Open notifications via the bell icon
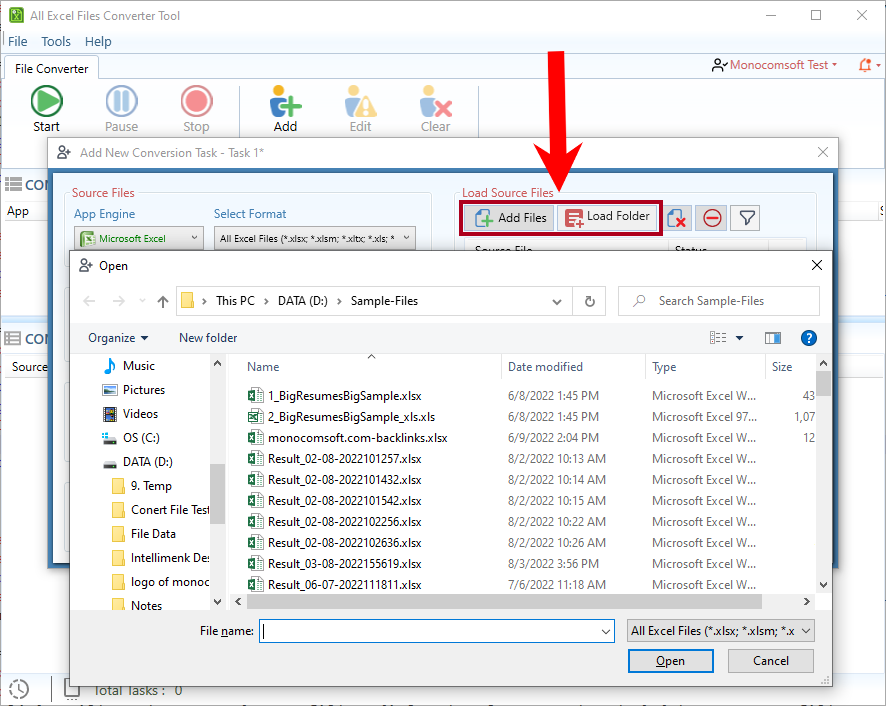 click(x=864, y=64)
